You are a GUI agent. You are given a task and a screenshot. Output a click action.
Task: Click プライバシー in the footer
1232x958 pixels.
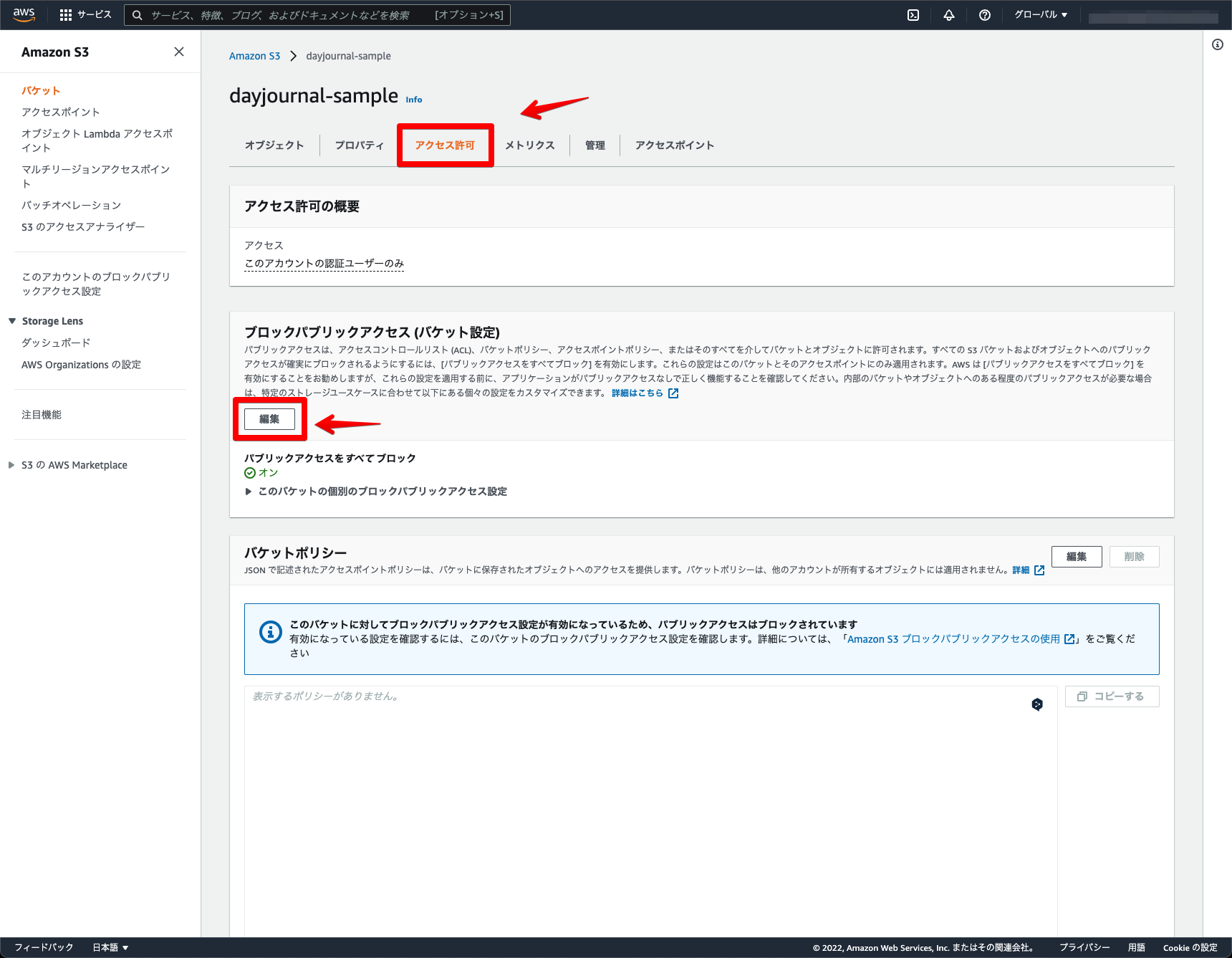pyautogui.click(x=1084, y=947)
